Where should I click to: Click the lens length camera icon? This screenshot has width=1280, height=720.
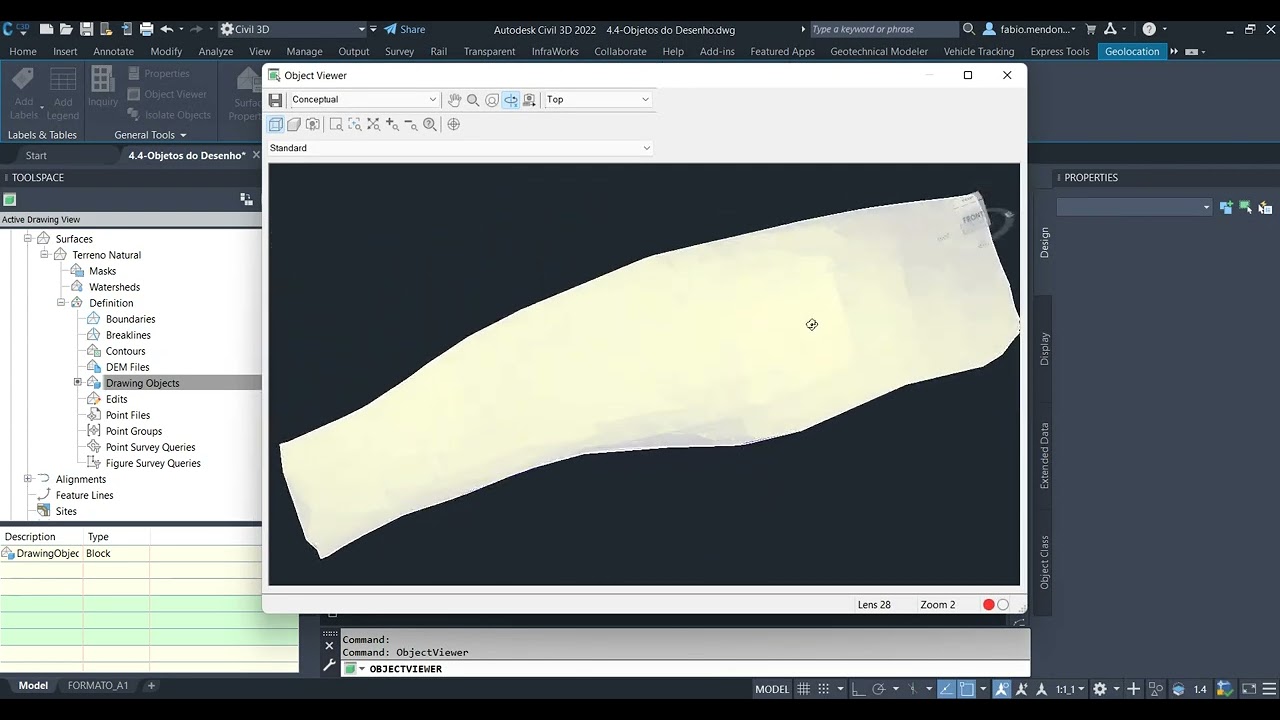tap(313, 125)
